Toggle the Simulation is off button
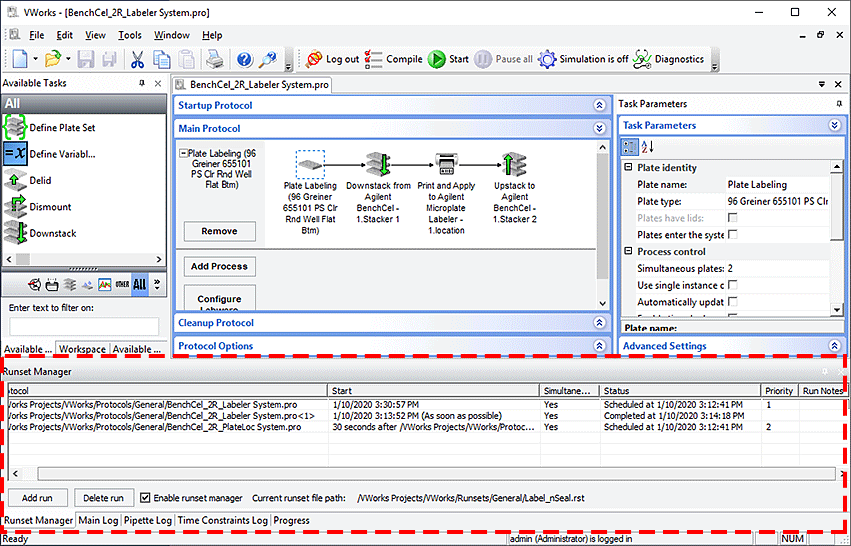 point(583,59)
